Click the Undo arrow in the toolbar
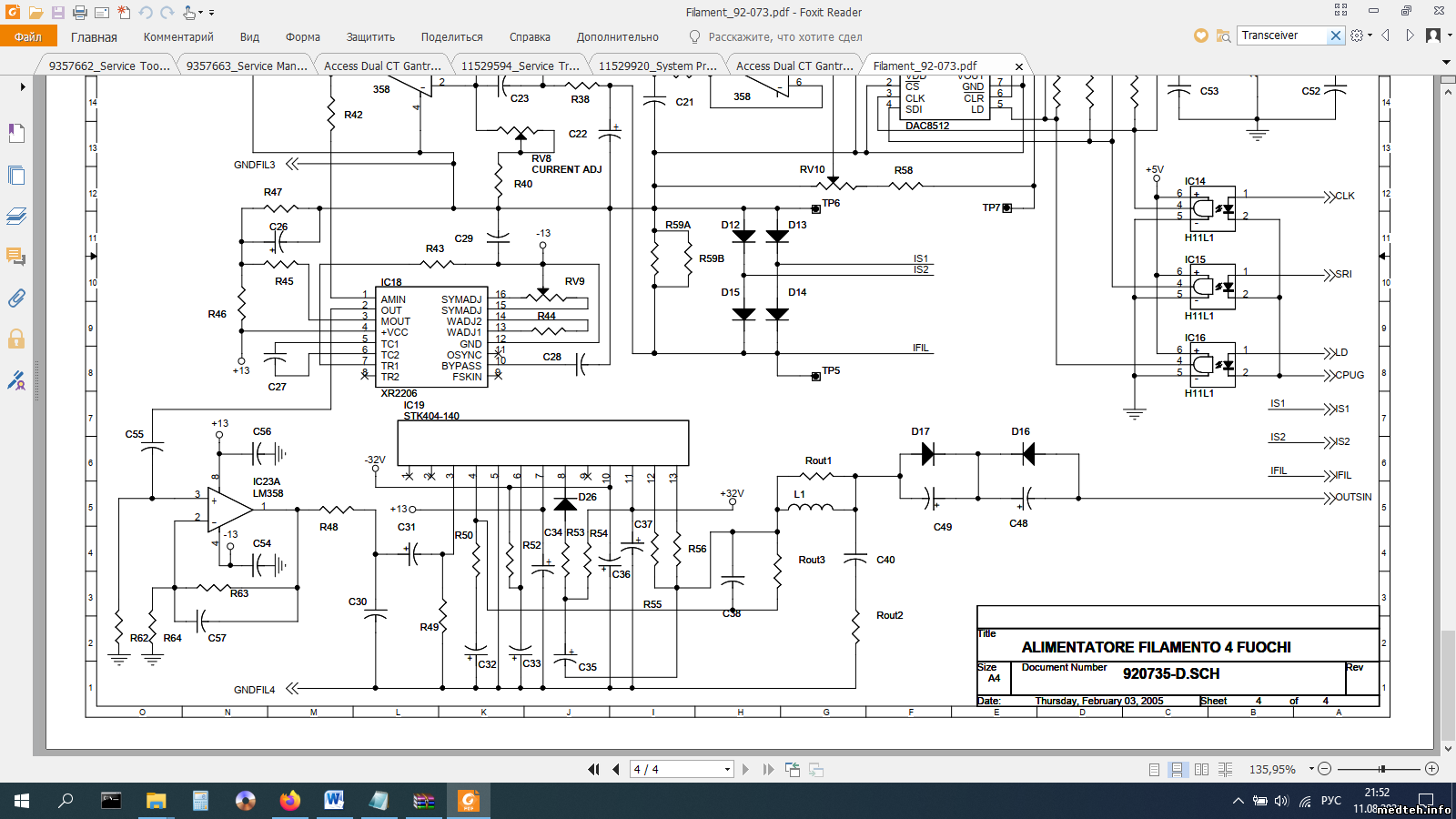The width and height of the screenshot is (1456, 819). coord(146,13)
